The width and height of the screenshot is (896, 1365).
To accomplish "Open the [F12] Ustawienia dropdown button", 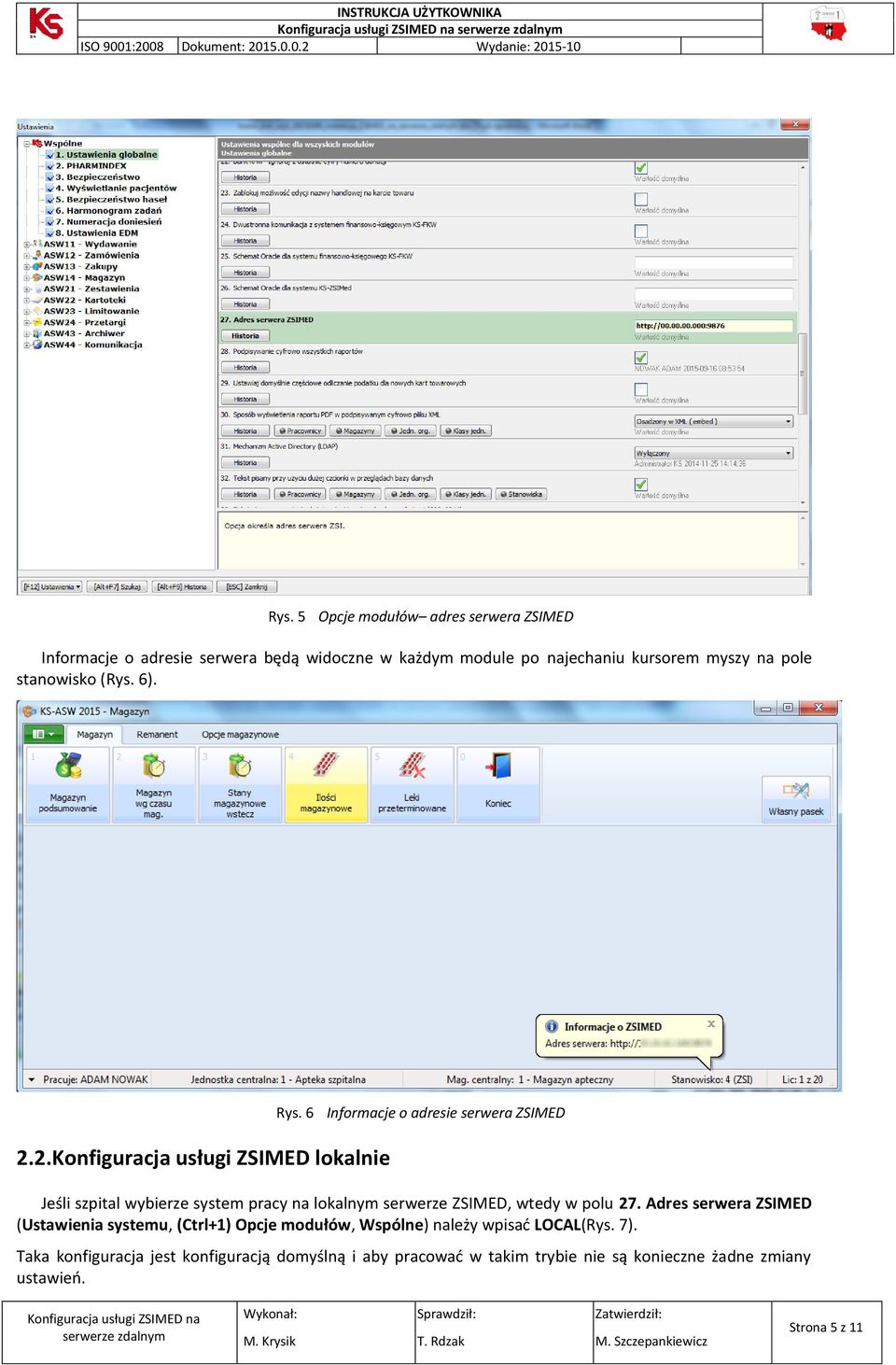I will pyautogui.click(x=50, y=586).
